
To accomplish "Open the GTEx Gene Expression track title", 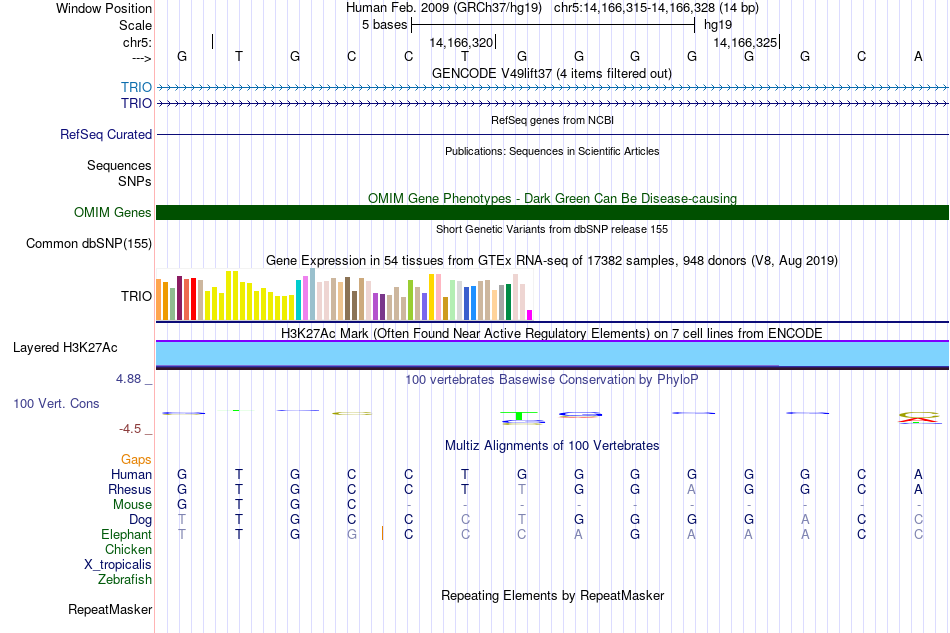I will (x=552, y=260).
